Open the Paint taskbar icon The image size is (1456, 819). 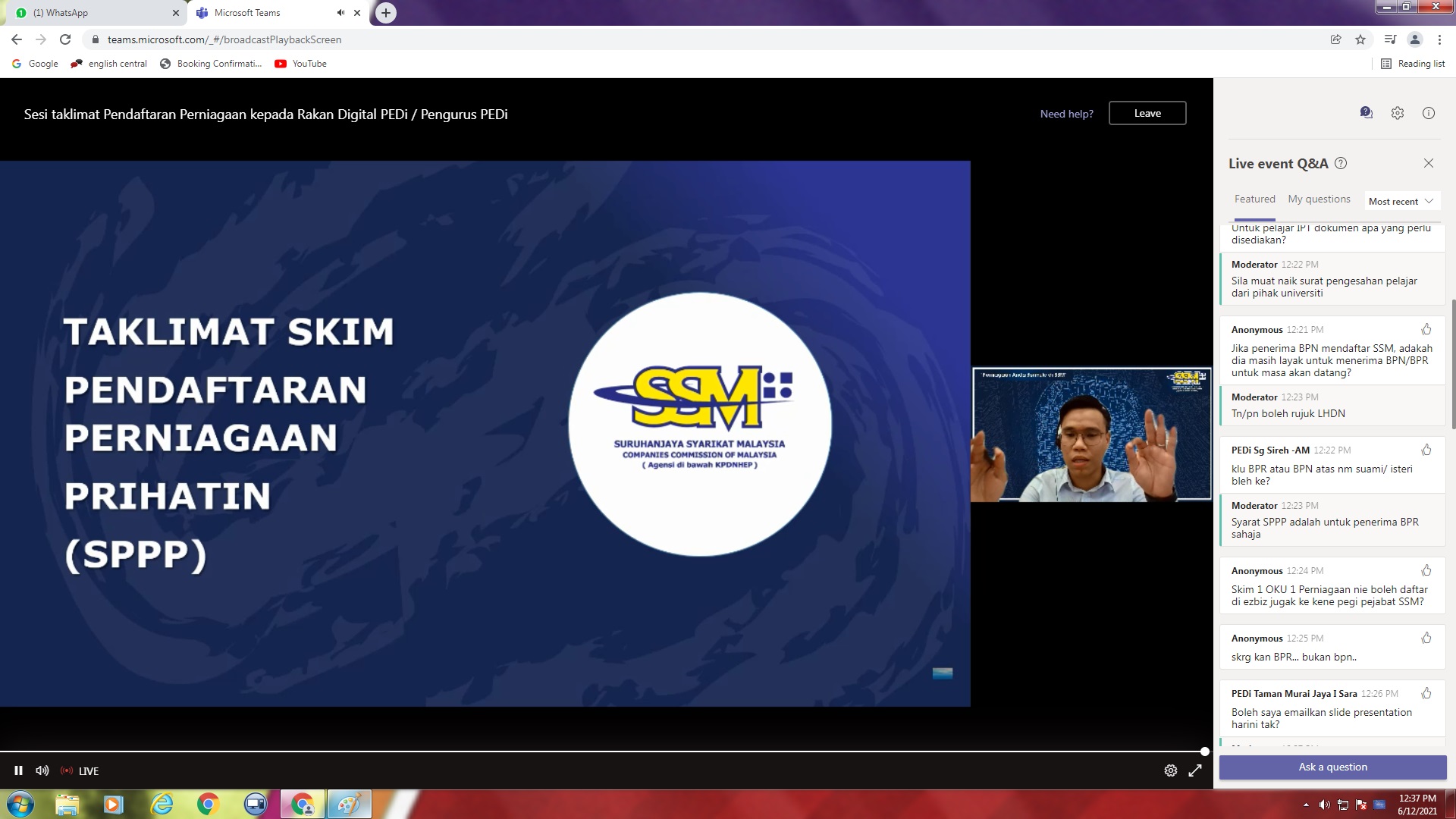(x=349, y=805)
